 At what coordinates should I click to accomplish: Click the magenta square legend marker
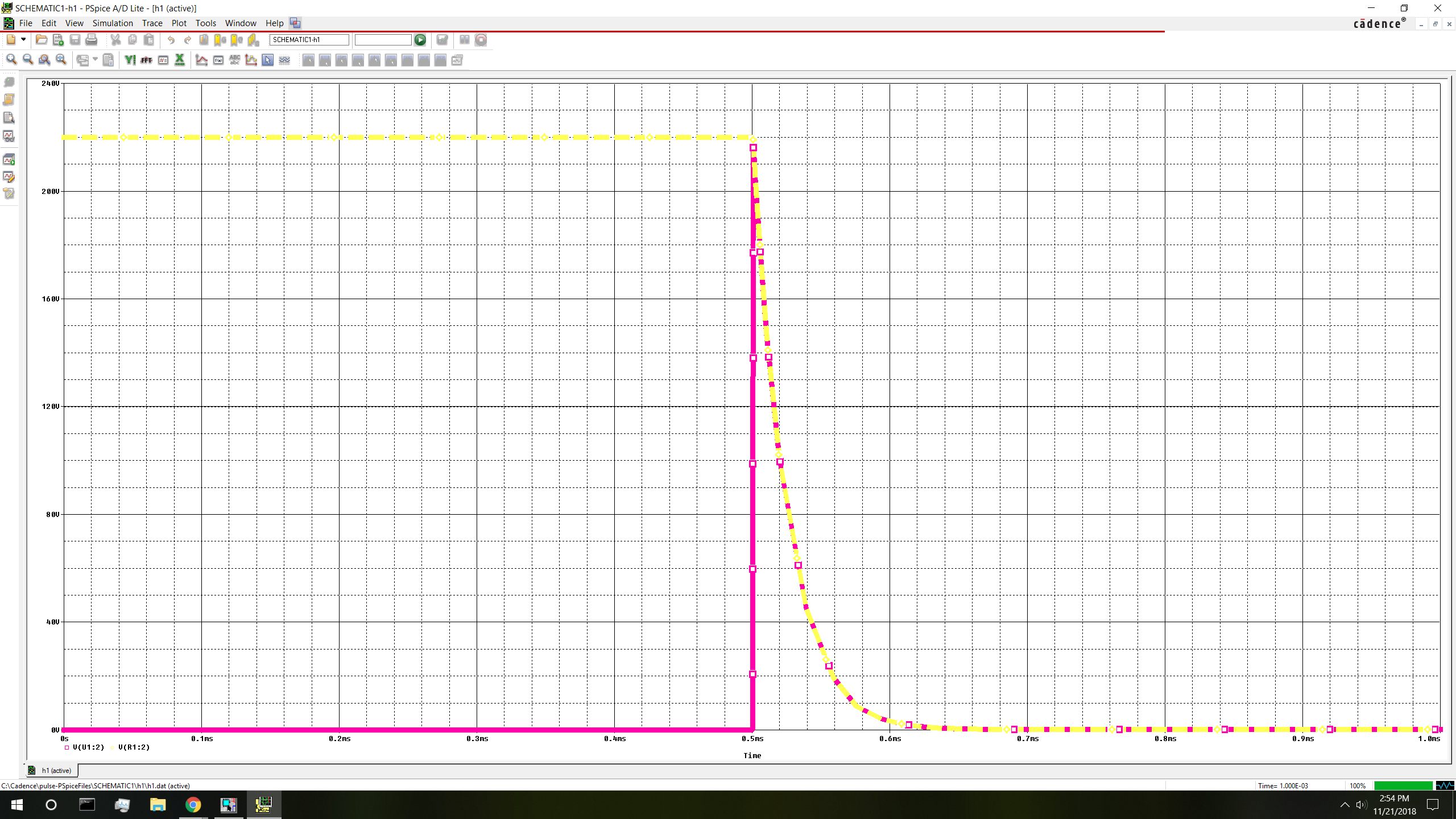(67, 747)
